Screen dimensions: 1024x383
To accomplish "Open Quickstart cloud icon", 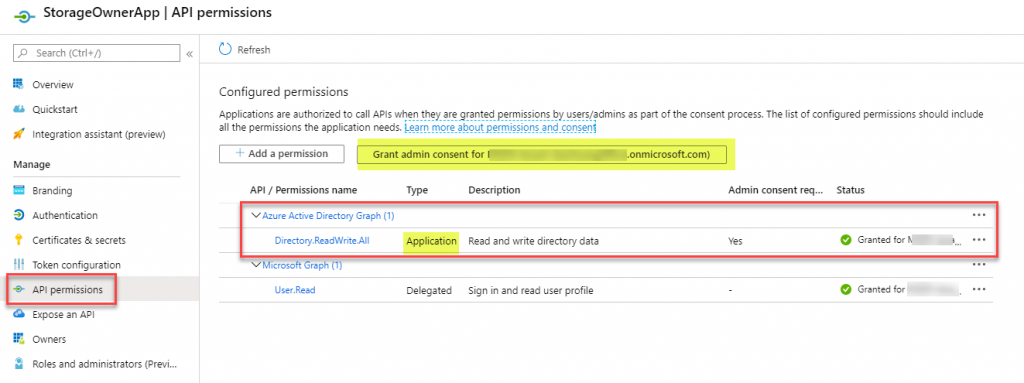I will pos(18,109).
